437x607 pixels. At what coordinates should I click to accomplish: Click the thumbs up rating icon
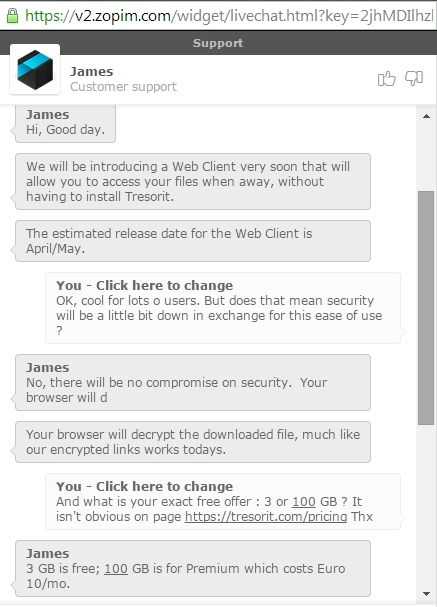[x=386, y=79]
